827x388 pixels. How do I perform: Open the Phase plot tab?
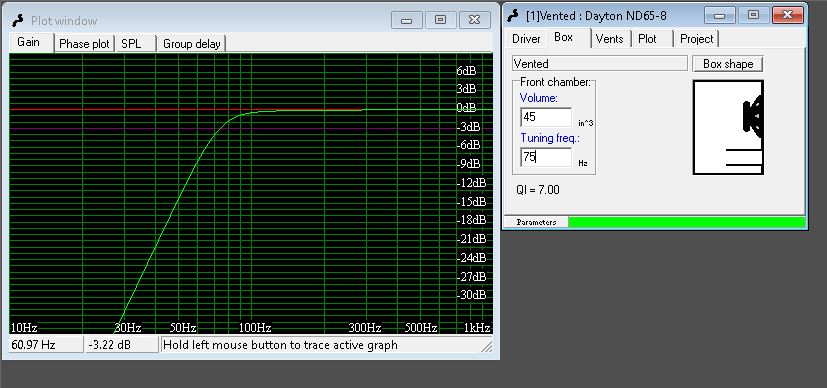point(84,44)
